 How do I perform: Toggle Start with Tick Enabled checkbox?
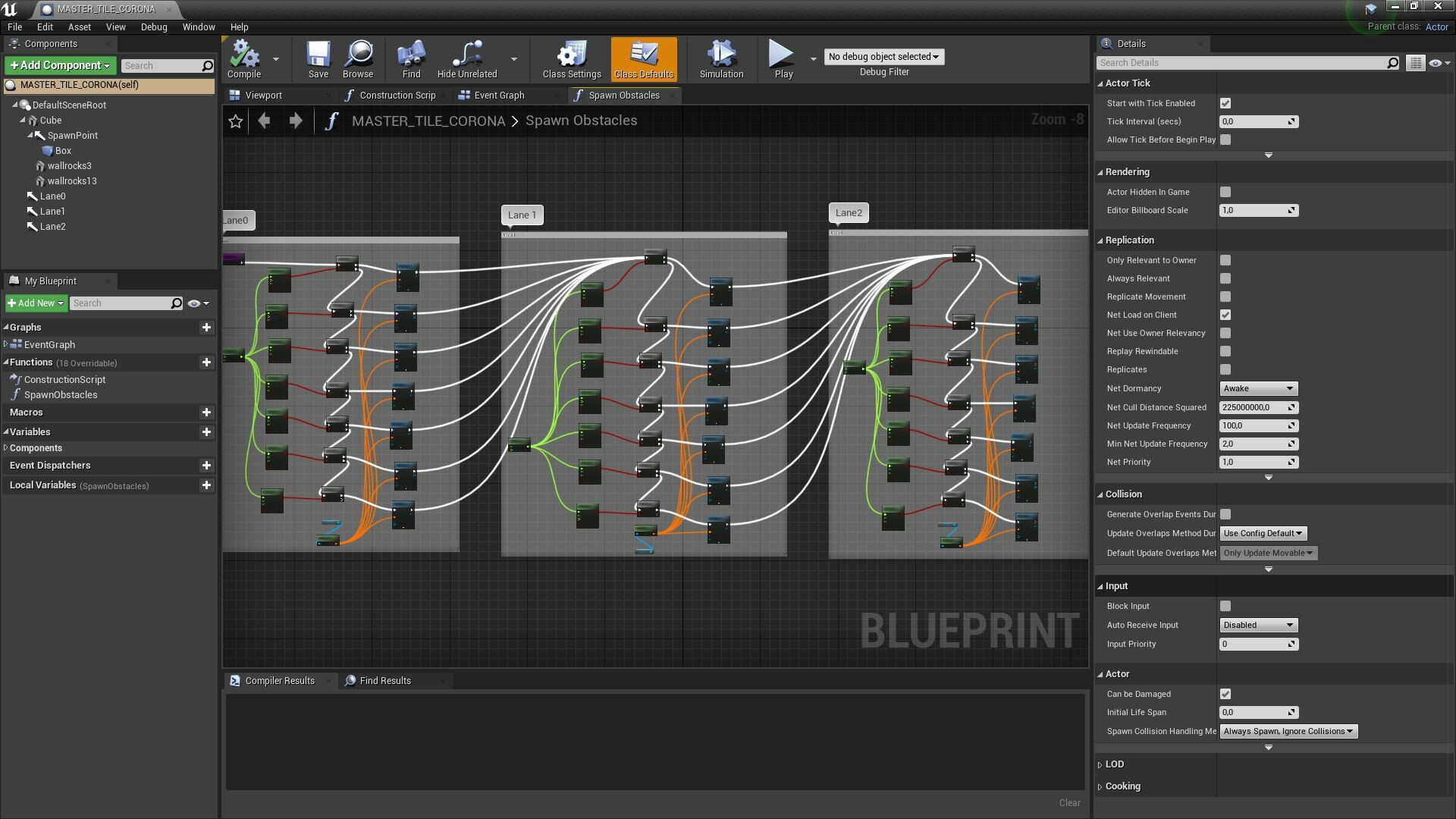pos(1225,103)
